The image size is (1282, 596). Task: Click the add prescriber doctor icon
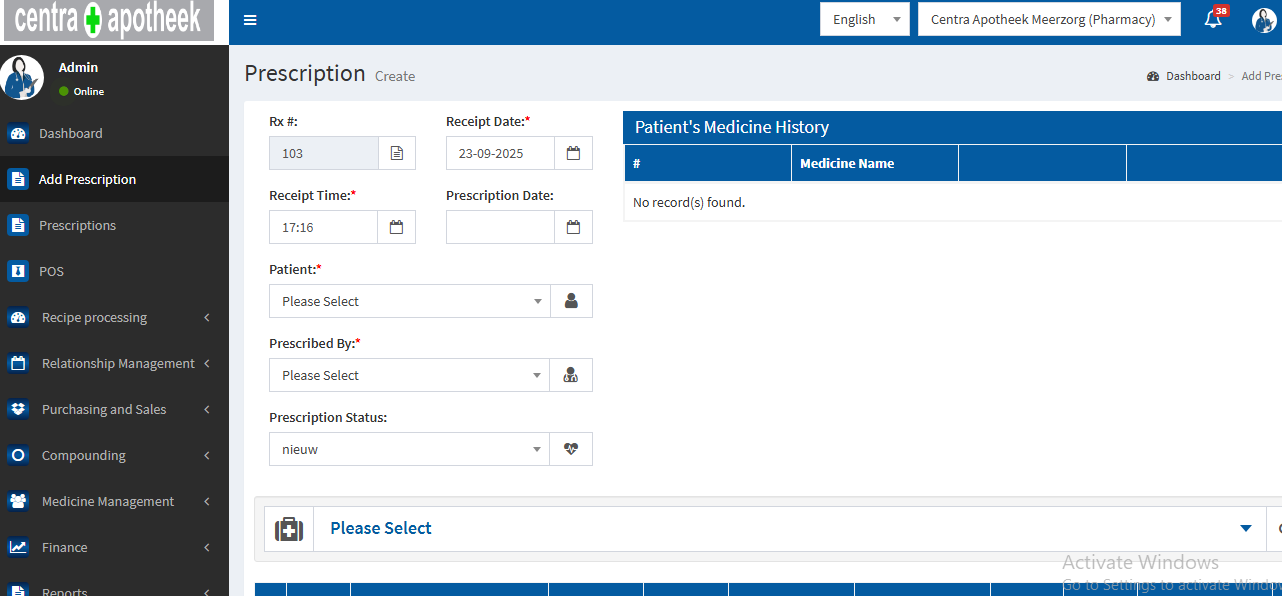pos(571,375)
